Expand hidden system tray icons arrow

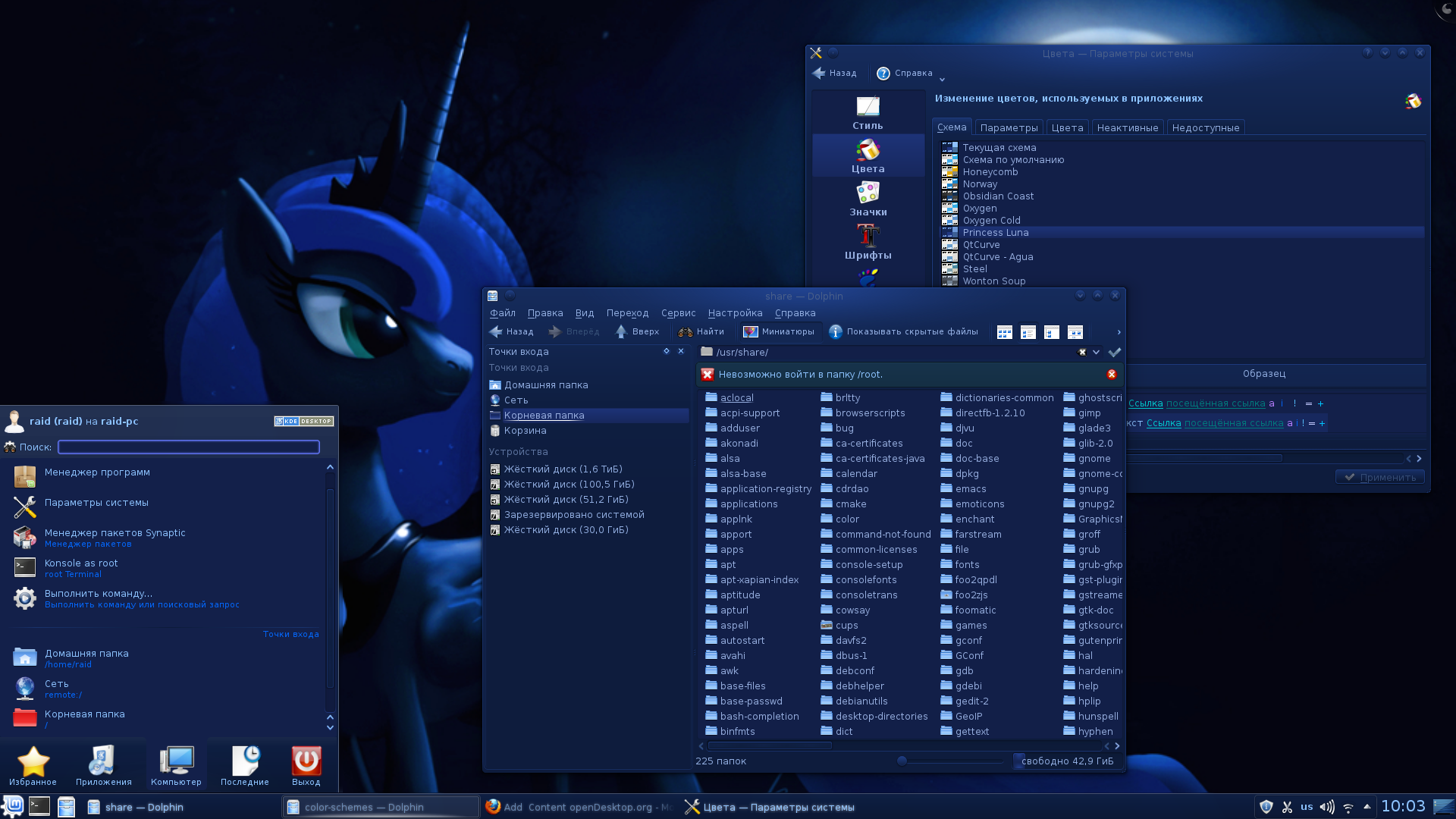pos(1367,806)
